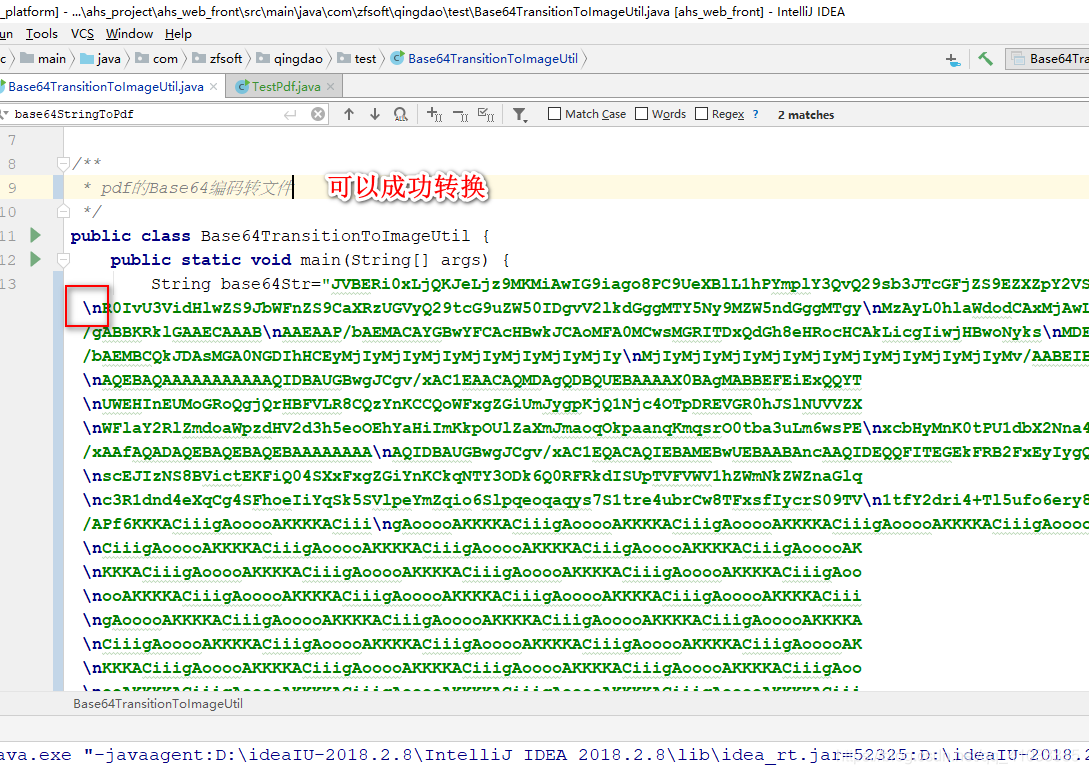1089x774 pixels.
Task: Switch to Base64TransitionToImageUtil.java tab
Action: point(106,87)
